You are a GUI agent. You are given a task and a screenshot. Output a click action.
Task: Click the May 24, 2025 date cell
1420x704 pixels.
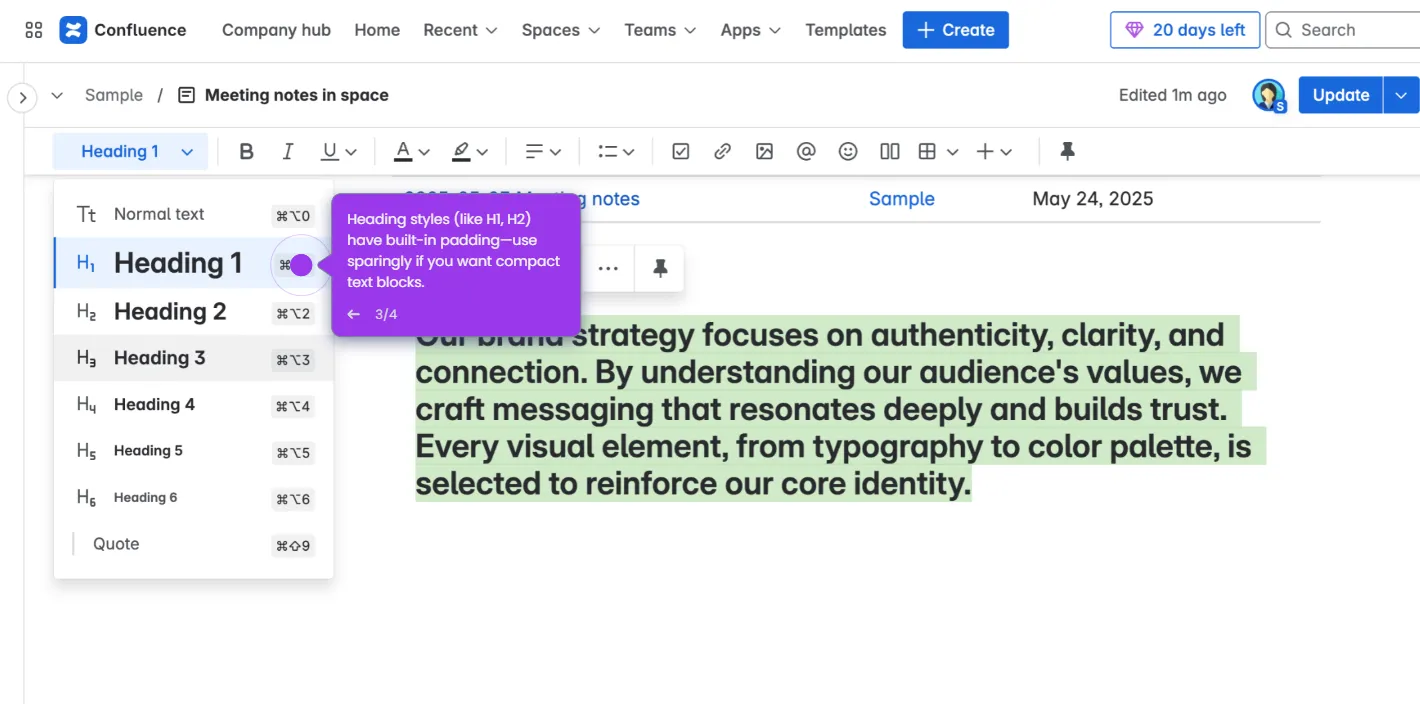point(1093,199)
